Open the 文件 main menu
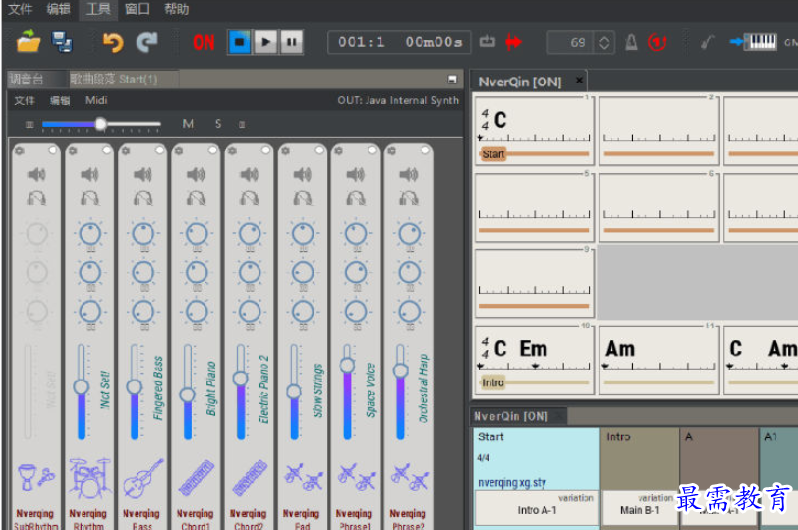This screenshot has width=798, height=530. coord(20,9)
